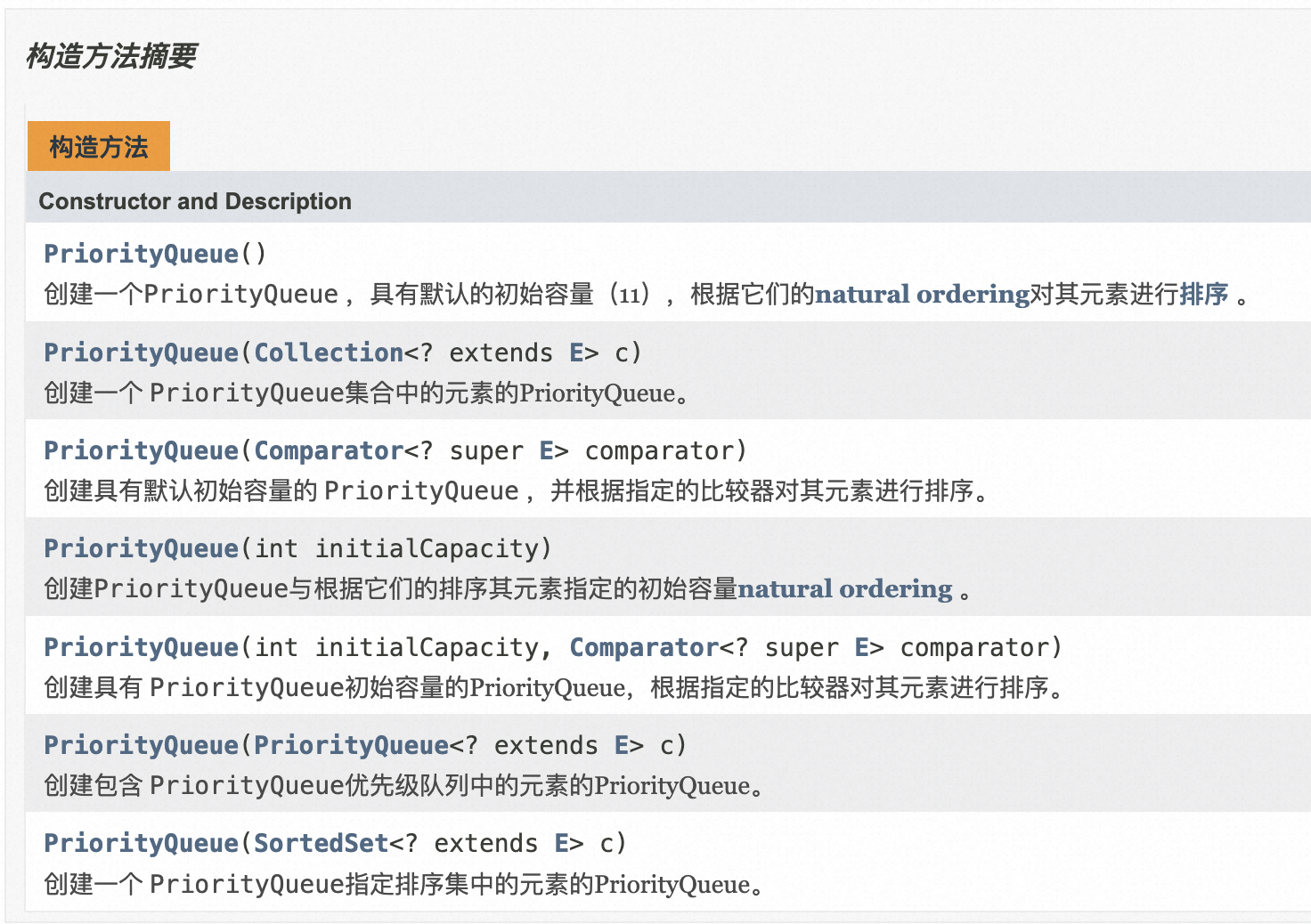Click E type parameter in PriorityQueue<? extends E> row

[622, 745]
